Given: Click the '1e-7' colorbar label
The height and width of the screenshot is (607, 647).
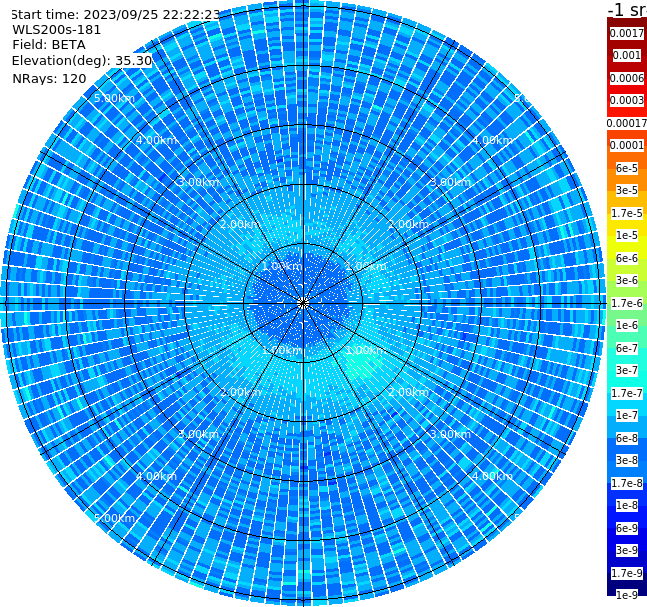Looking at the screenshot, I should pos(627,415).
